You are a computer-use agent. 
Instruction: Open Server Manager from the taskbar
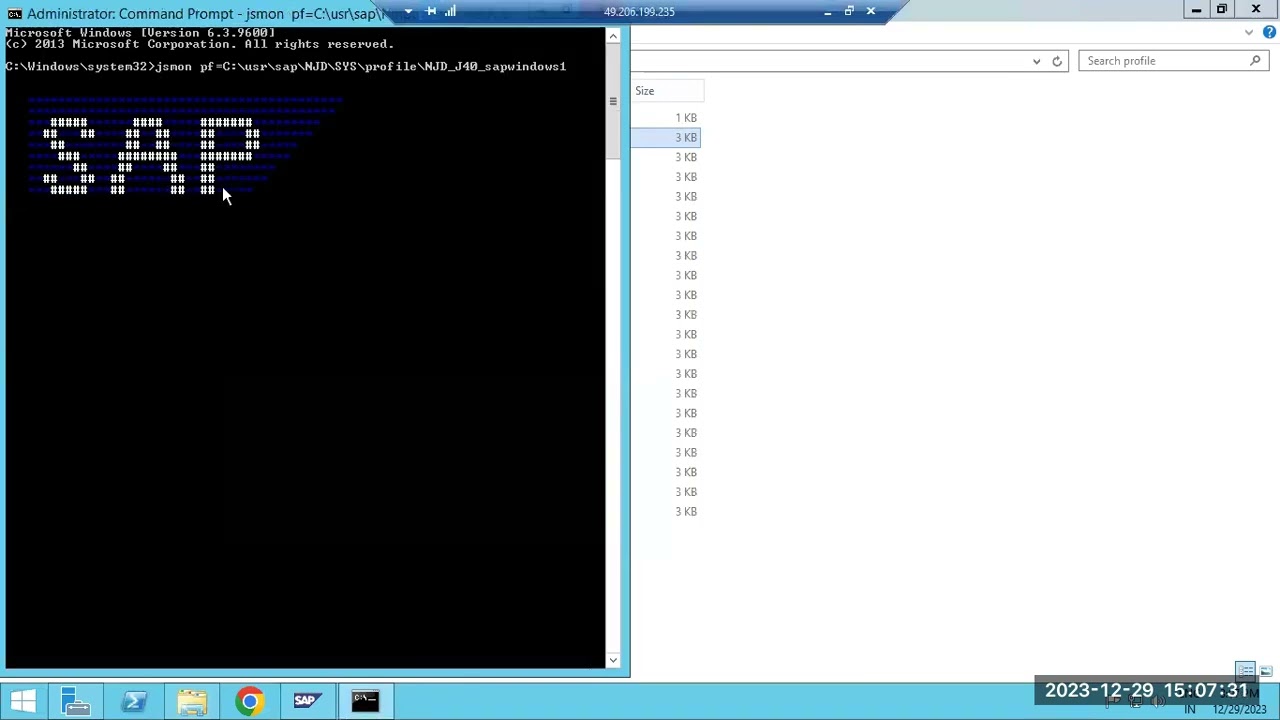[76, 701]
